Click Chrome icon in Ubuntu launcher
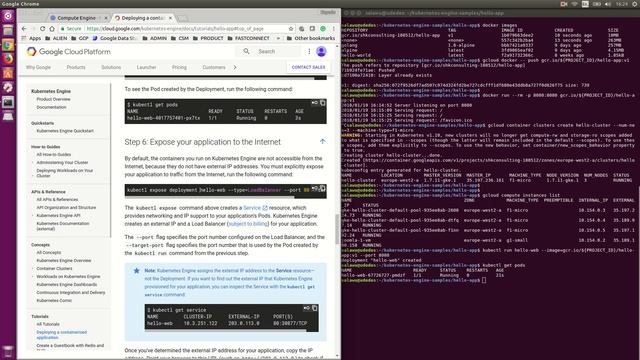640x360 pixels. click(8, 45)
